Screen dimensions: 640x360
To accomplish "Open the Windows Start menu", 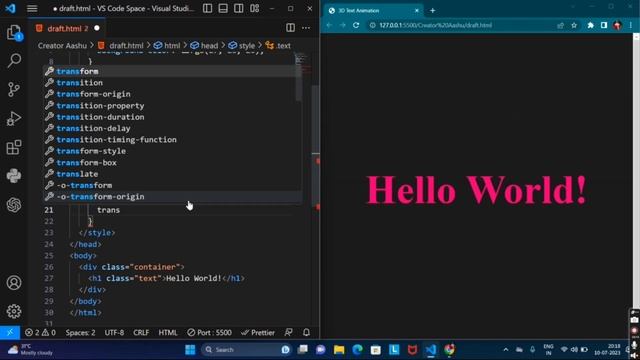I will point(190,350).
